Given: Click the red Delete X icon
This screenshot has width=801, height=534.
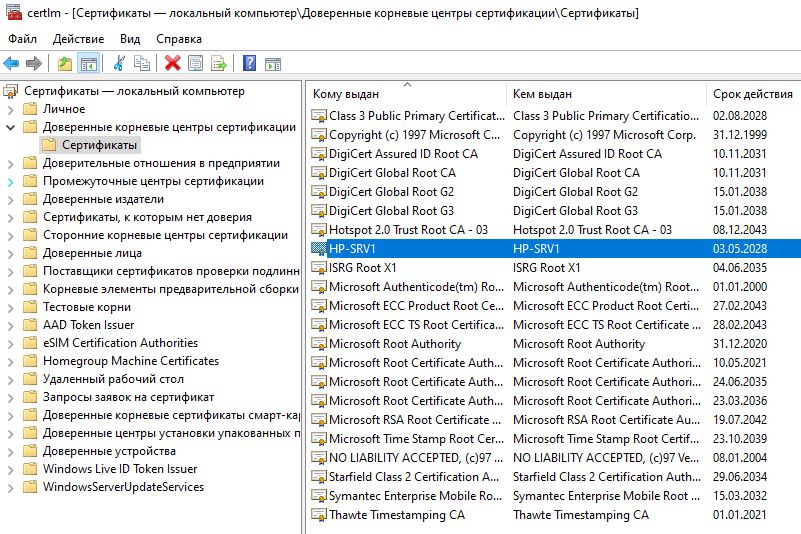Looking at the screenshot, I should click(x=173, y=63).
